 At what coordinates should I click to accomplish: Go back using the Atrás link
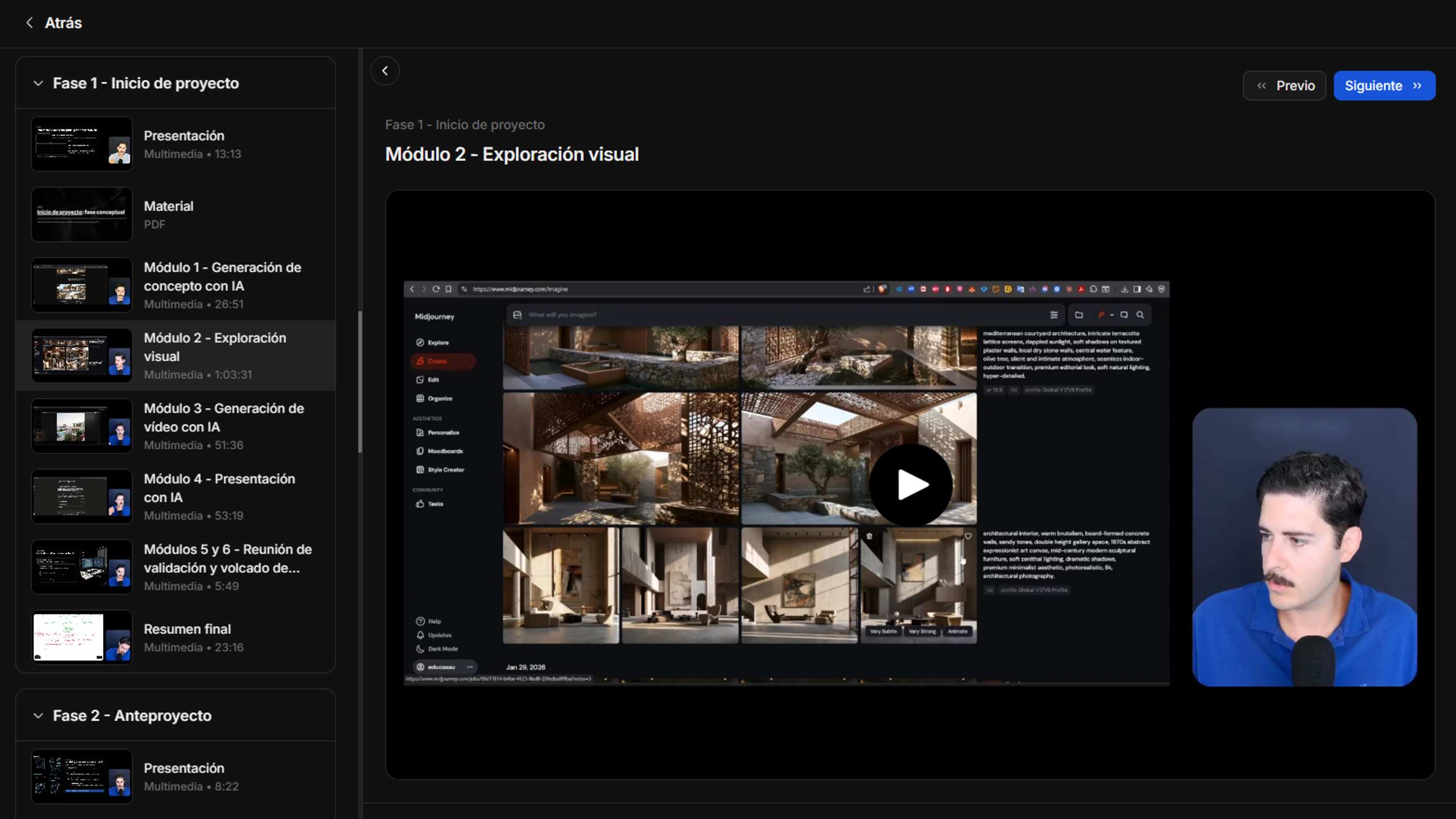point(54,23)
